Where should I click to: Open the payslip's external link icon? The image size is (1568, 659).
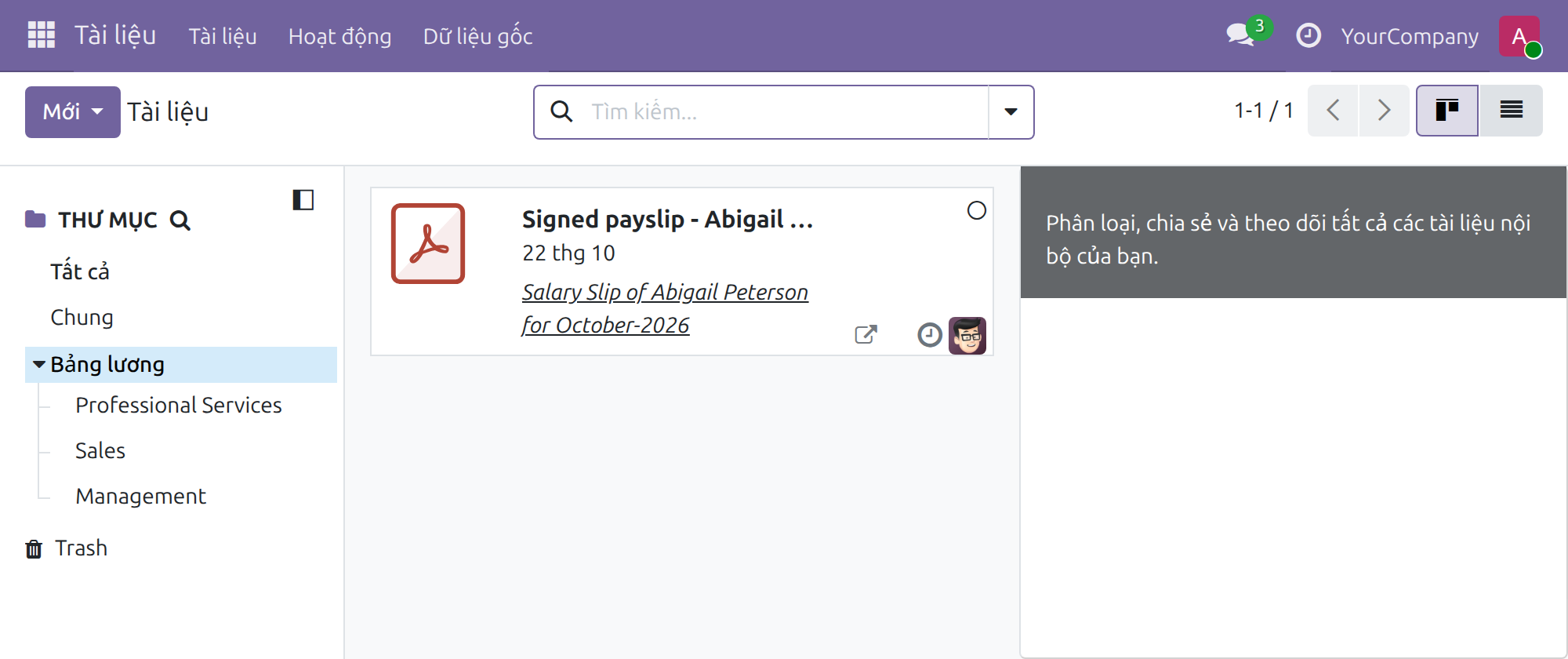point(866,335)
